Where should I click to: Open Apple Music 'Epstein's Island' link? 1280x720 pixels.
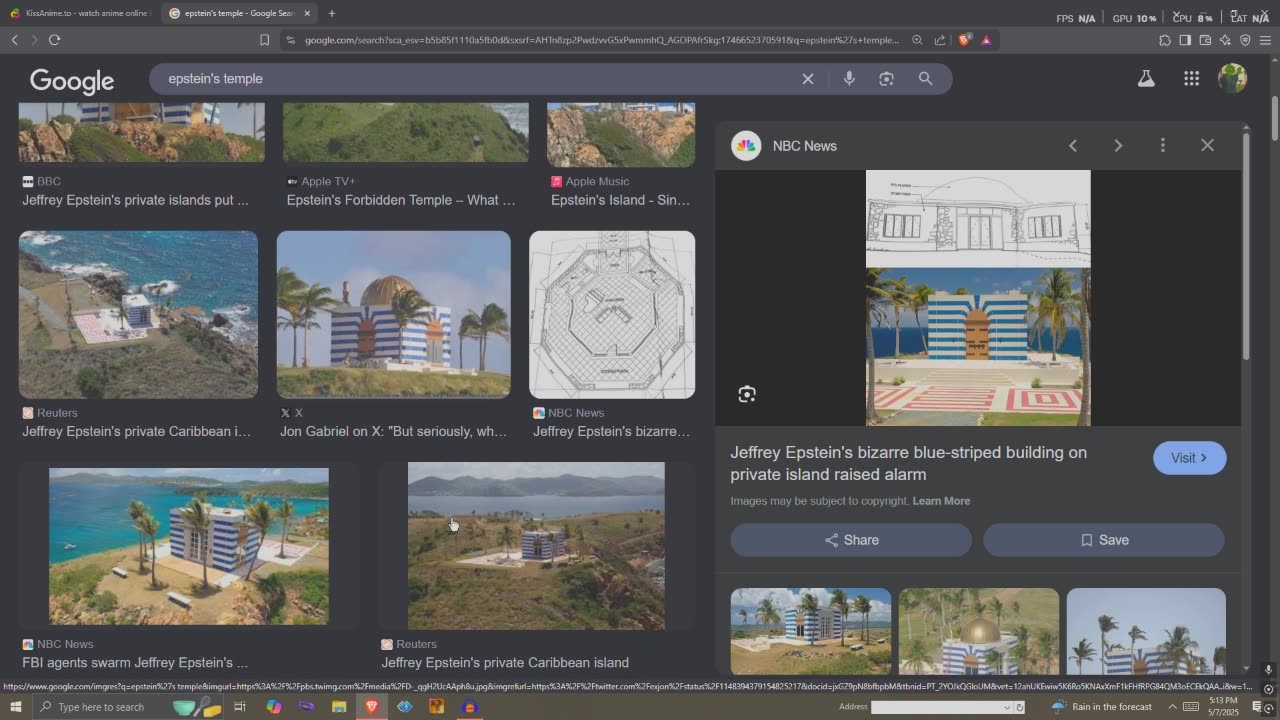pyautogui.click(x=620, y=200)
